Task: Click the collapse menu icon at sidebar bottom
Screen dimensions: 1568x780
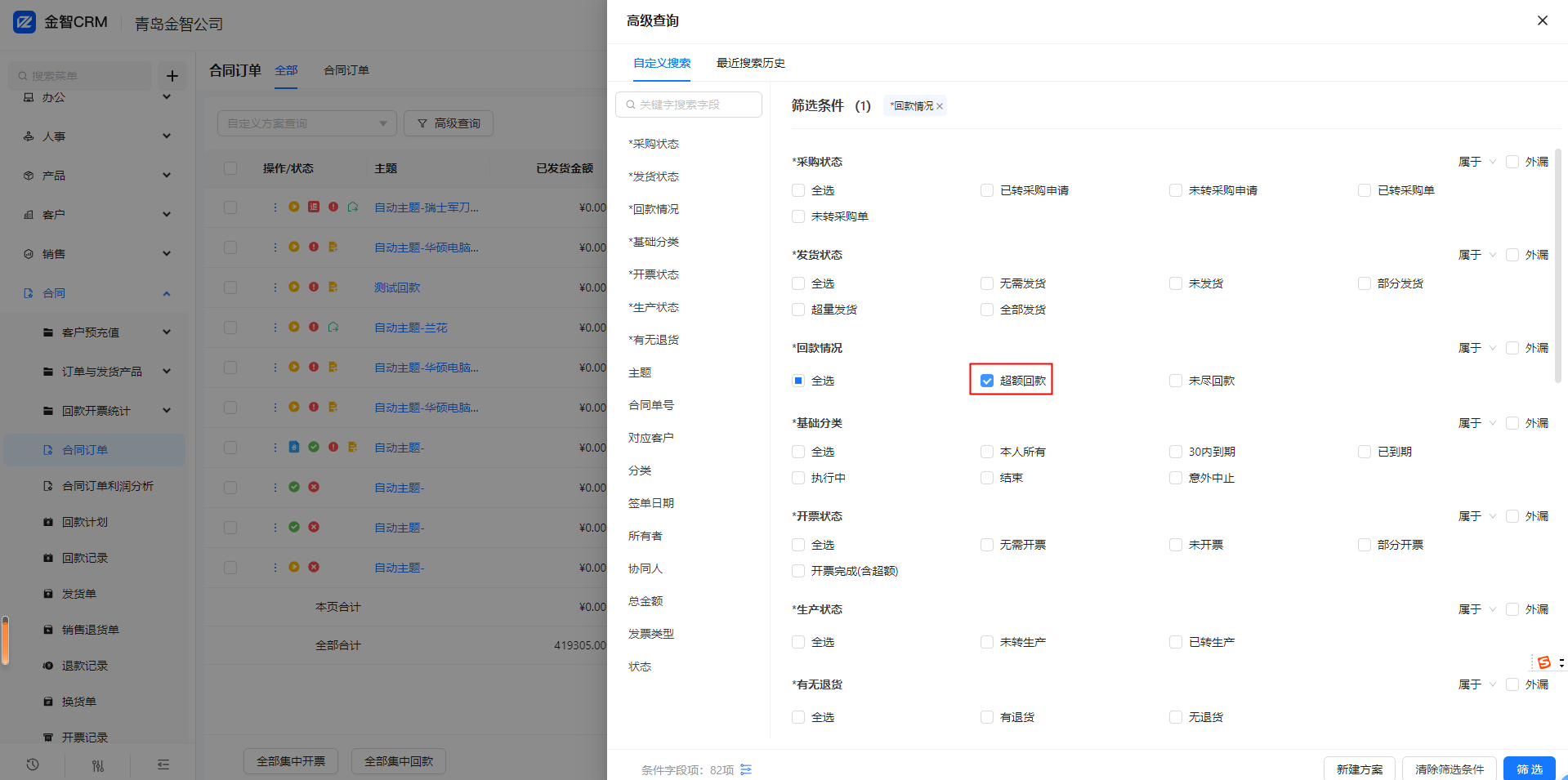Action: point(163,765)
